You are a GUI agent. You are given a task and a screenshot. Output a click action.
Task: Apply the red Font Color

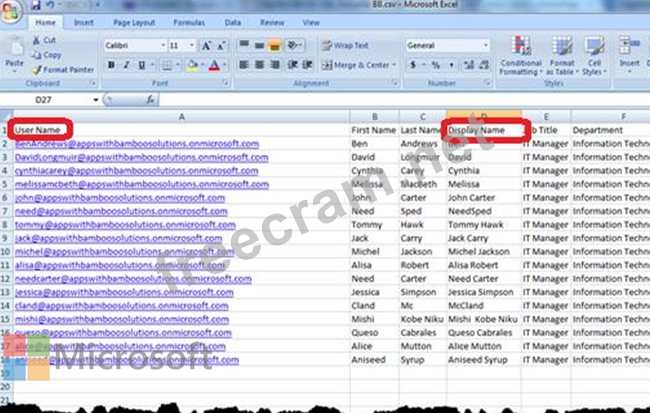click(x=214, y=65)
